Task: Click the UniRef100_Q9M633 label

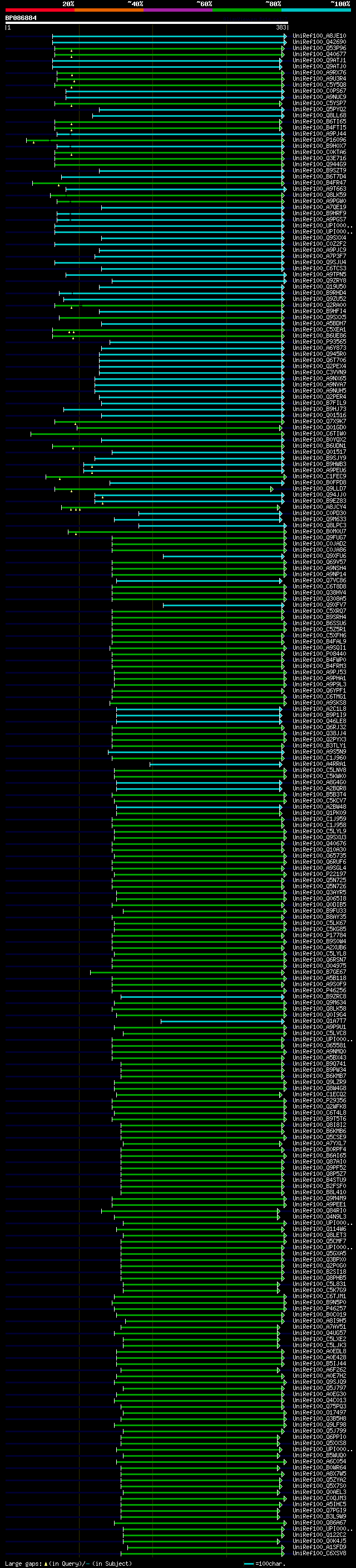Action: click(319, 520)
